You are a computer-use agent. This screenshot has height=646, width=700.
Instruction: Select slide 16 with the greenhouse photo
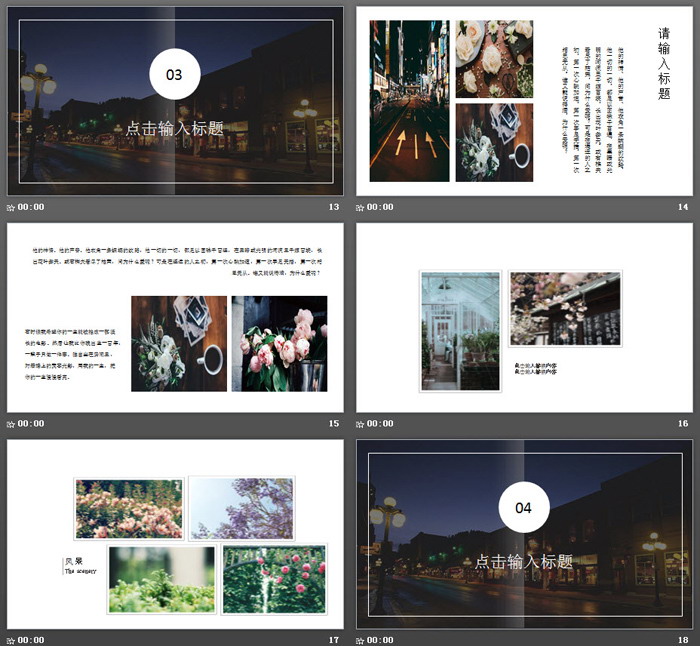point(524,317)
